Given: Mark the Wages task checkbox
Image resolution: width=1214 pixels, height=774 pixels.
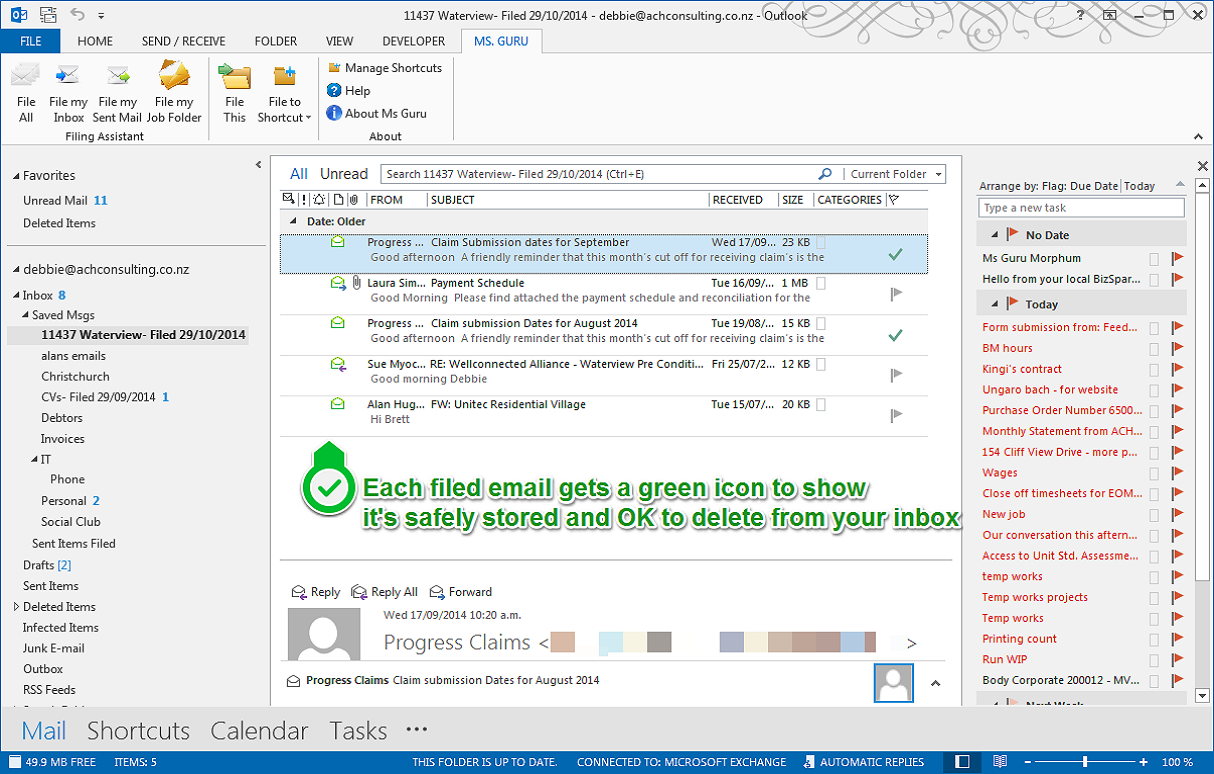Looking at the screenshot, I should tap(1154, 473).
